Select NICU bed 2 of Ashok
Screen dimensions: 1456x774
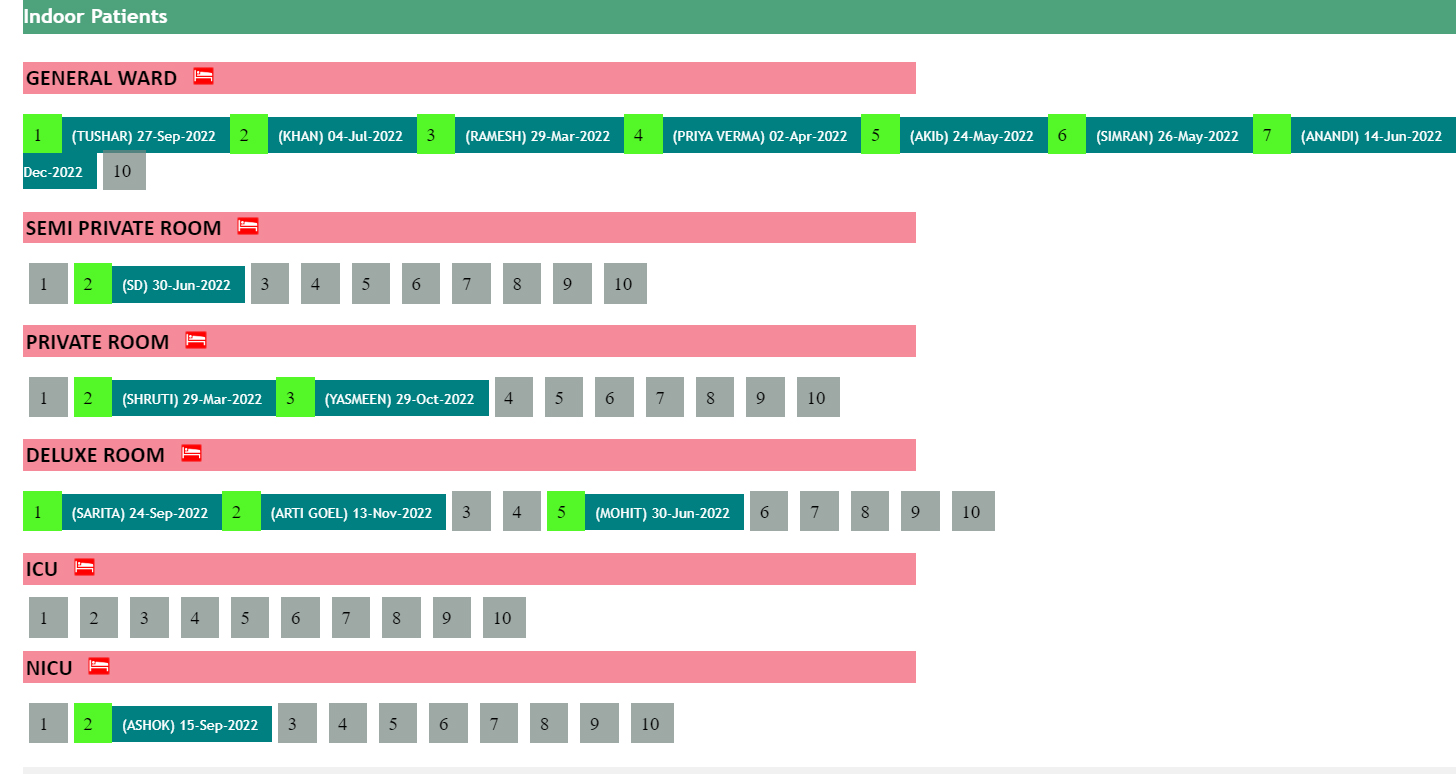93,723
